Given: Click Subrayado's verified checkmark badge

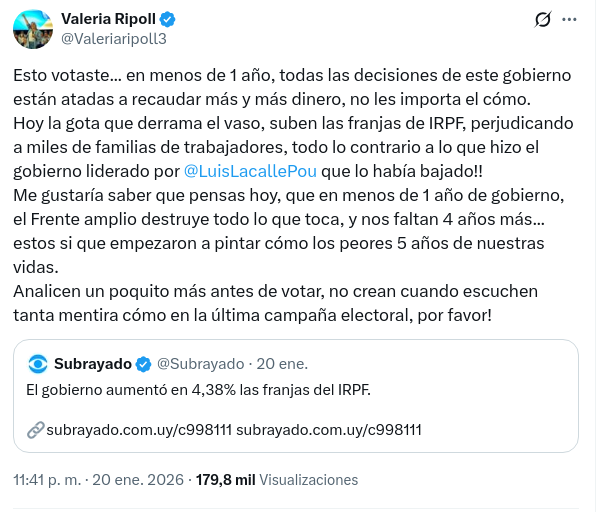Looking at the screenshot, I should (x=143, y=363).
